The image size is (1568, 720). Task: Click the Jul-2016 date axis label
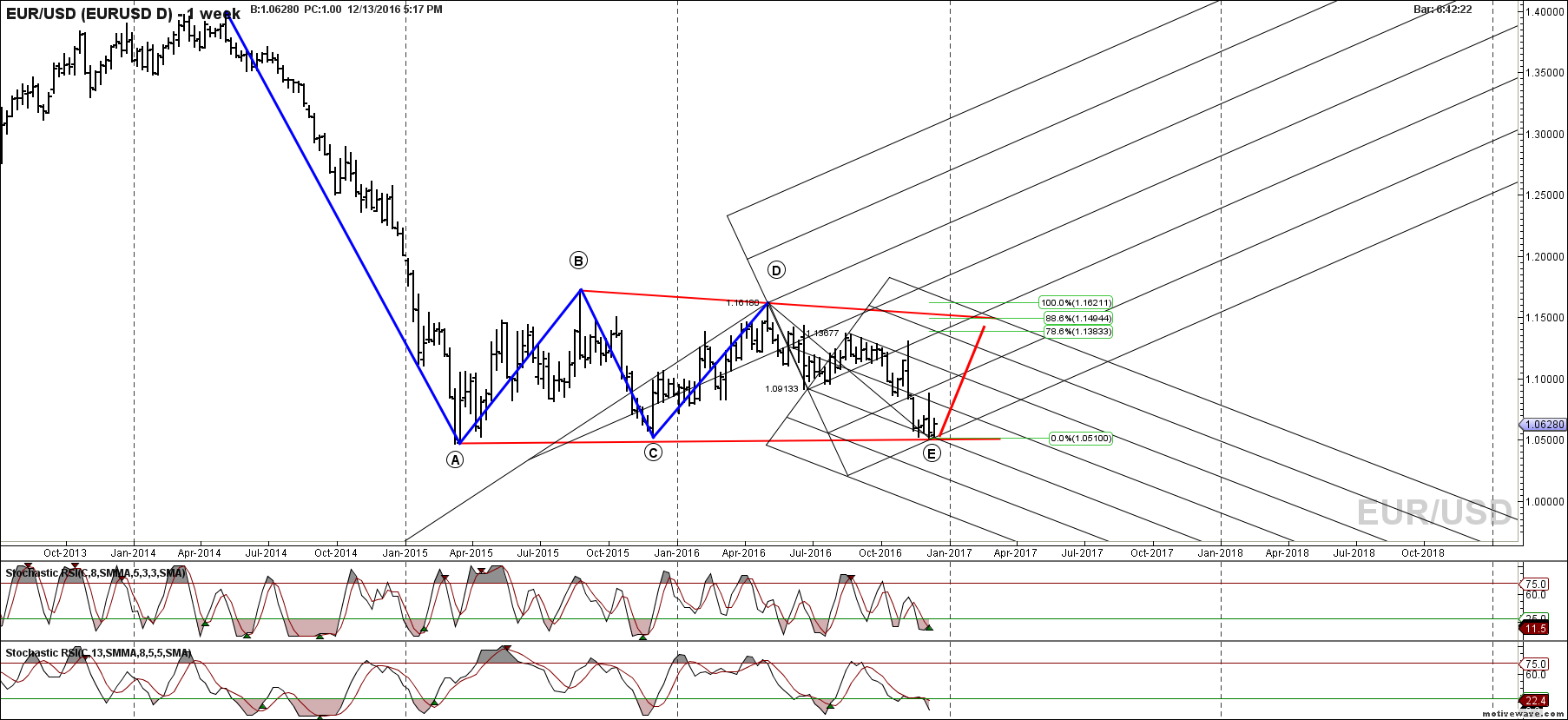pyautogui.click(x=810, y=553)
